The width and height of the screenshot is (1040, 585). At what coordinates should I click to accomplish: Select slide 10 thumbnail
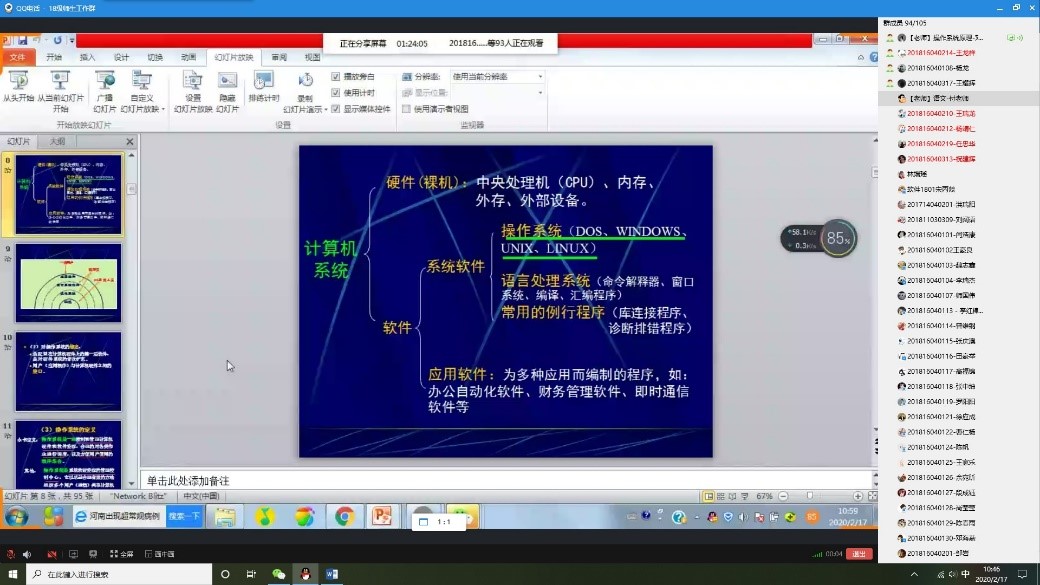click(x=69, y=371)
